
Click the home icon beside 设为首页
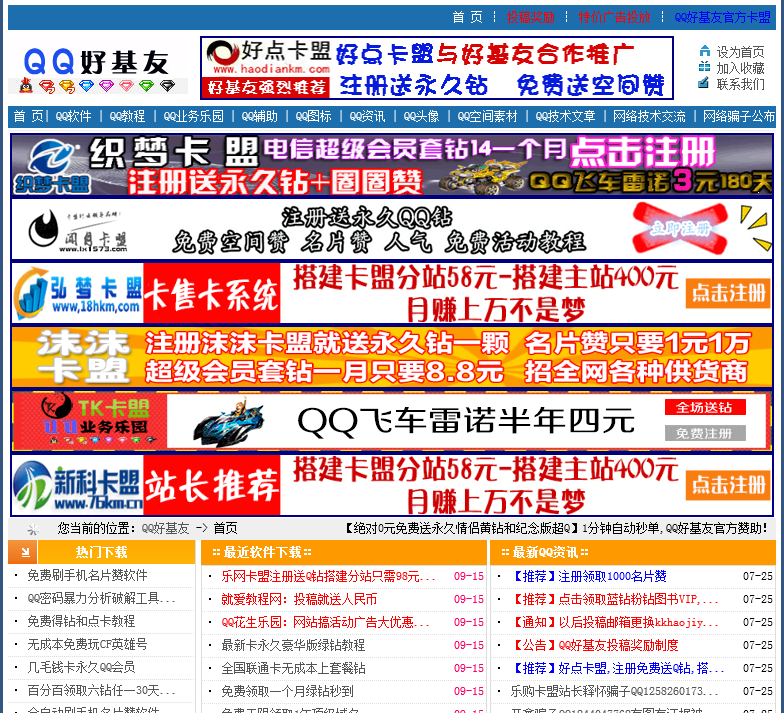pyautogui.click(x=704, y=51)
